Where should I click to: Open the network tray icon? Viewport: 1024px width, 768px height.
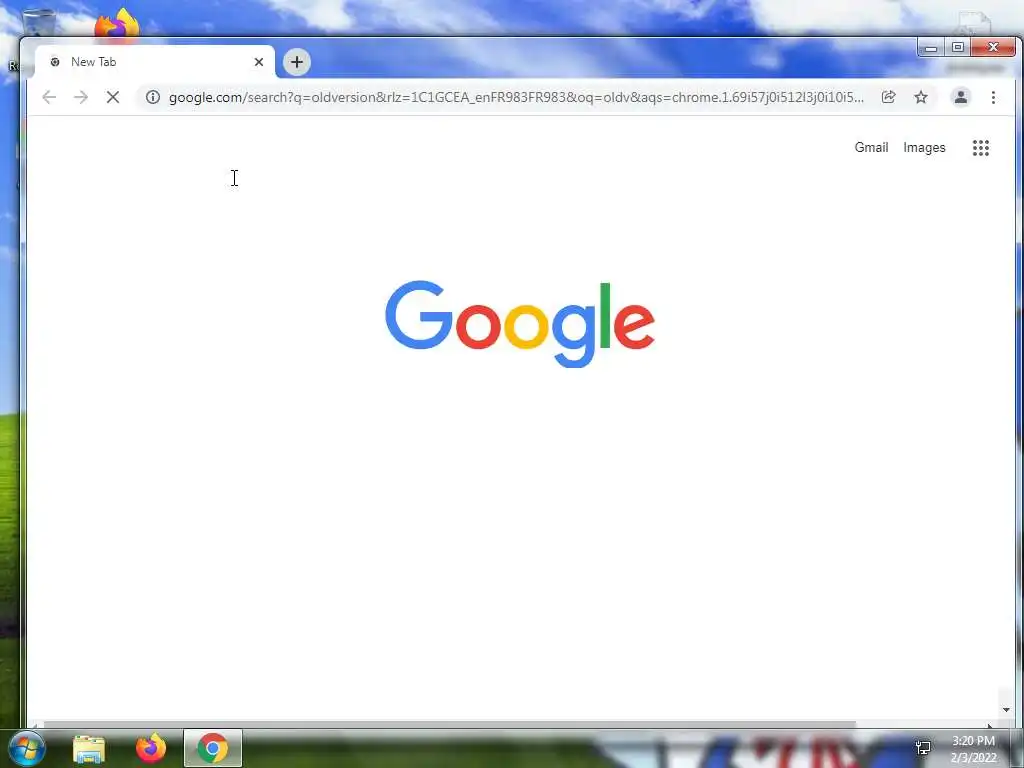(923, 748)
